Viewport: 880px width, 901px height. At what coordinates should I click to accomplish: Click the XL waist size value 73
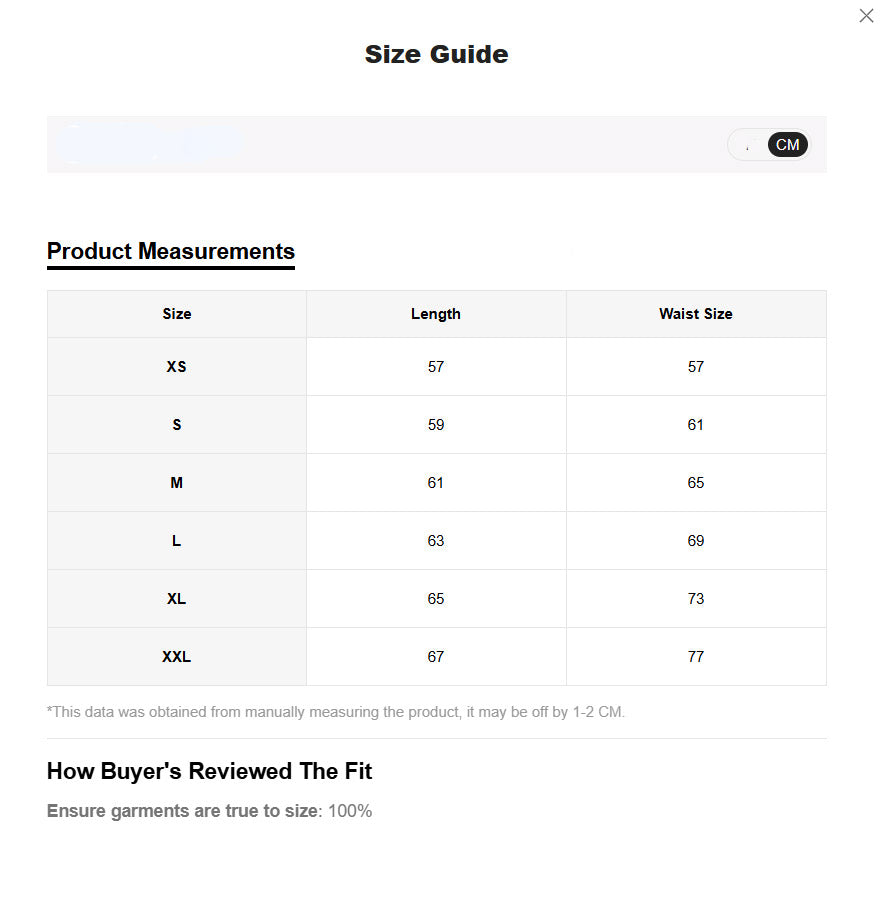coord(696,599)
